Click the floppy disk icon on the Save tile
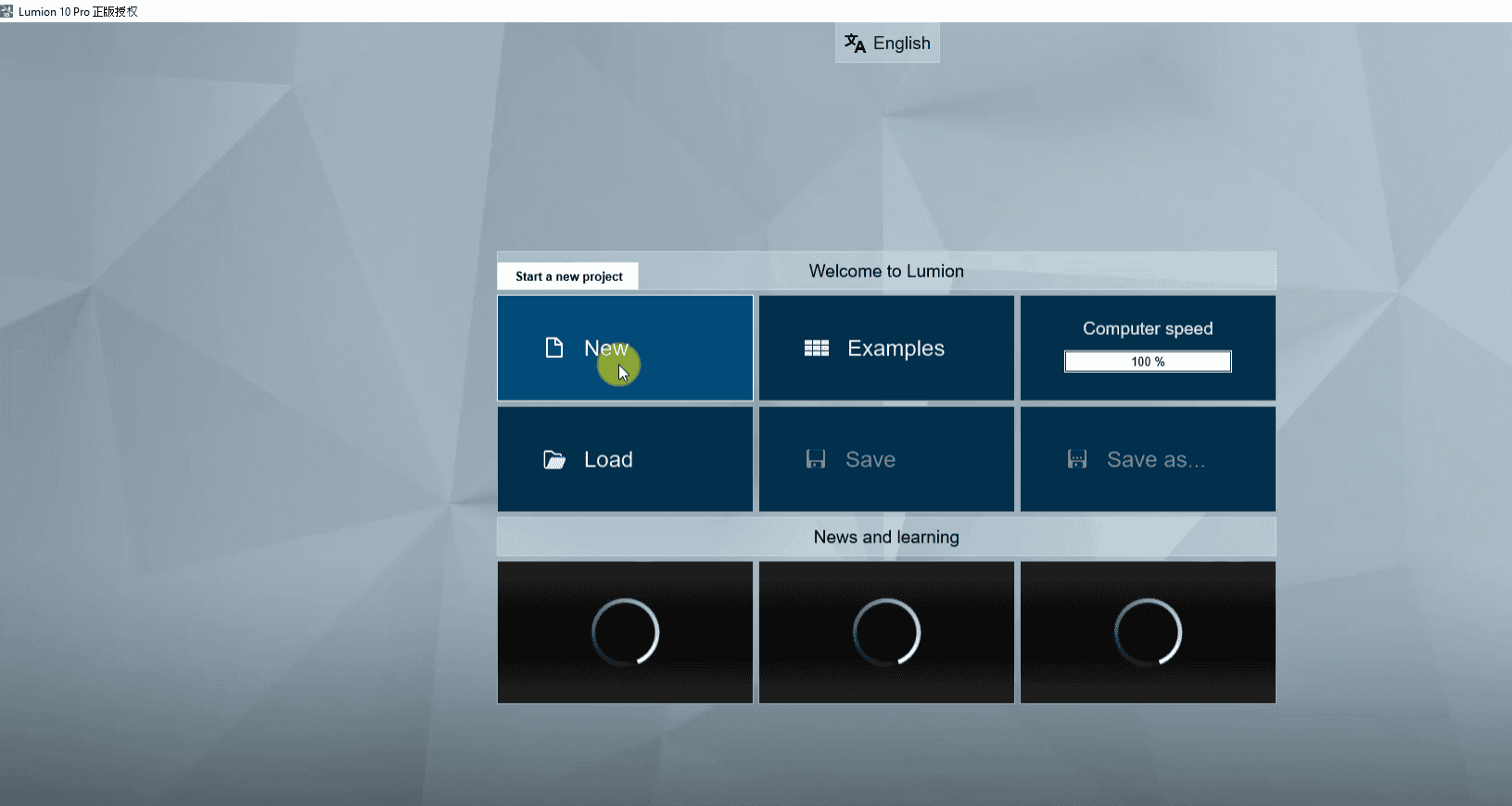Image resolution: width=1512 pixels, height=806 pixels. pyautogui.click(x=816, y=459)
